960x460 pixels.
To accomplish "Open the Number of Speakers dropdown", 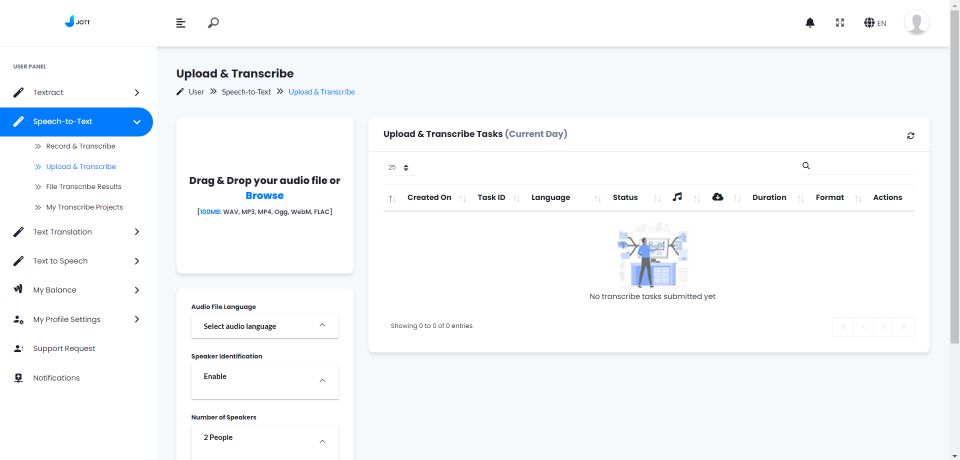I will click(264, 440).
